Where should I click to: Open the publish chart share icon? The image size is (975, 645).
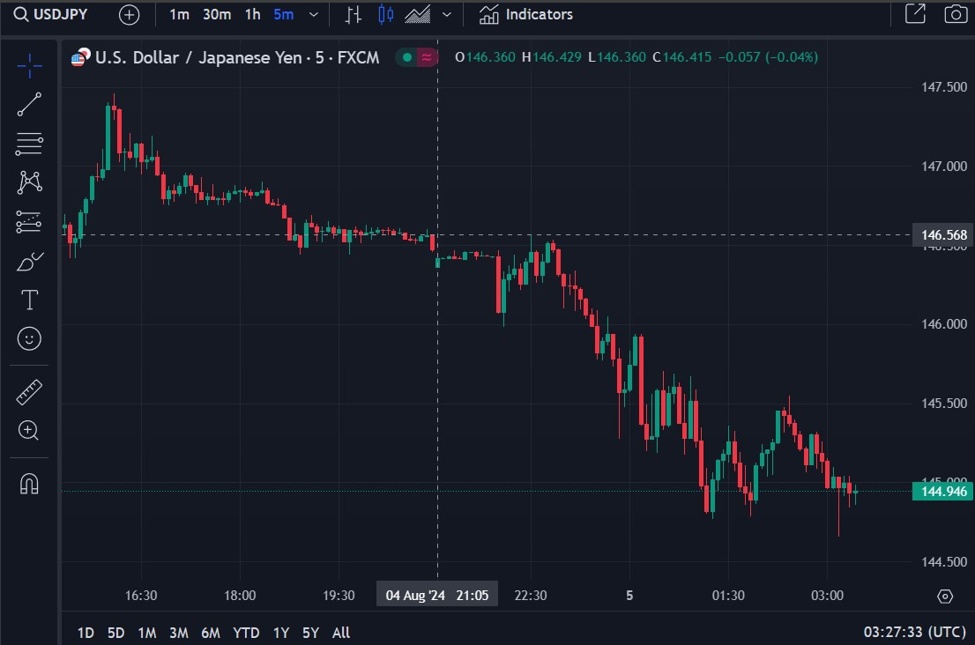click(917, 14)
